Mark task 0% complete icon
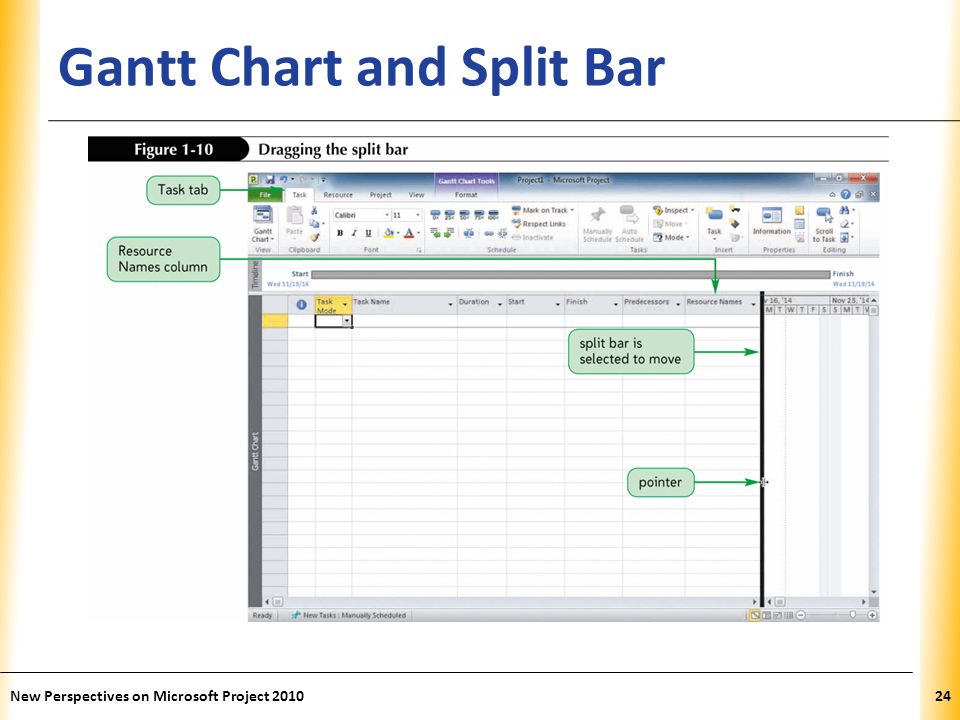The width and height of the screenshot is (960, 720). coord(435,215)
